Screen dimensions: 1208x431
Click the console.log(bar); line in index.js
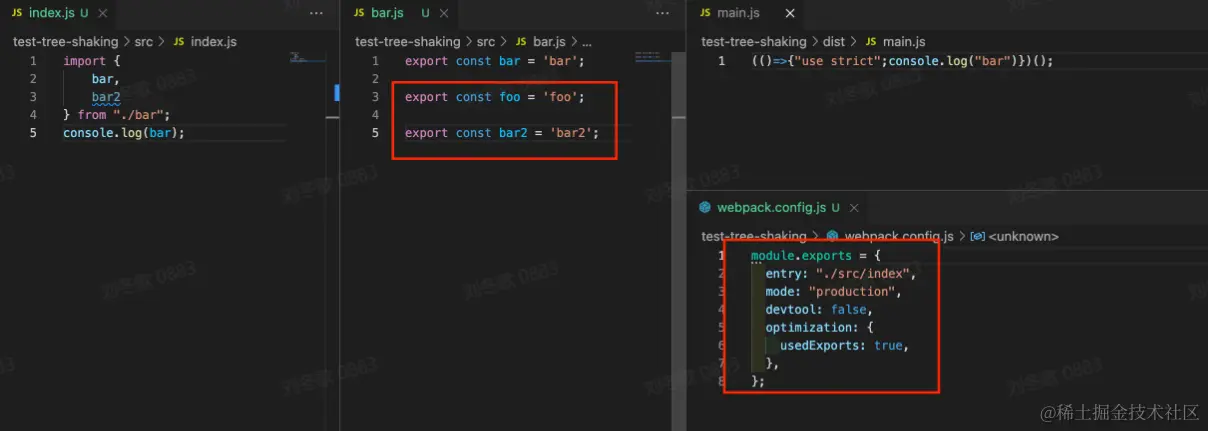pos(124,133)
